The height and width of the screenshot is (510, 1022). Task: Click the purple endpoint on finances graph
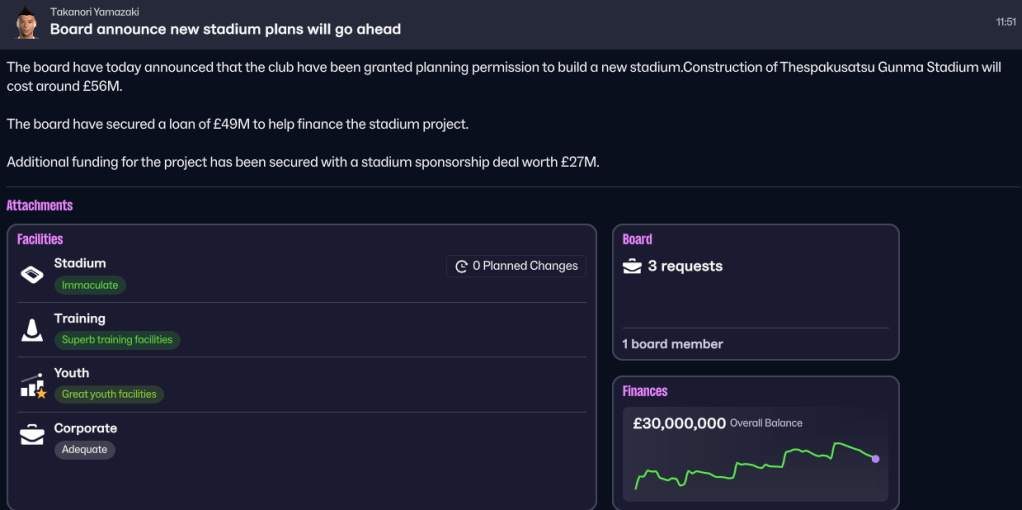click(875, 459)
